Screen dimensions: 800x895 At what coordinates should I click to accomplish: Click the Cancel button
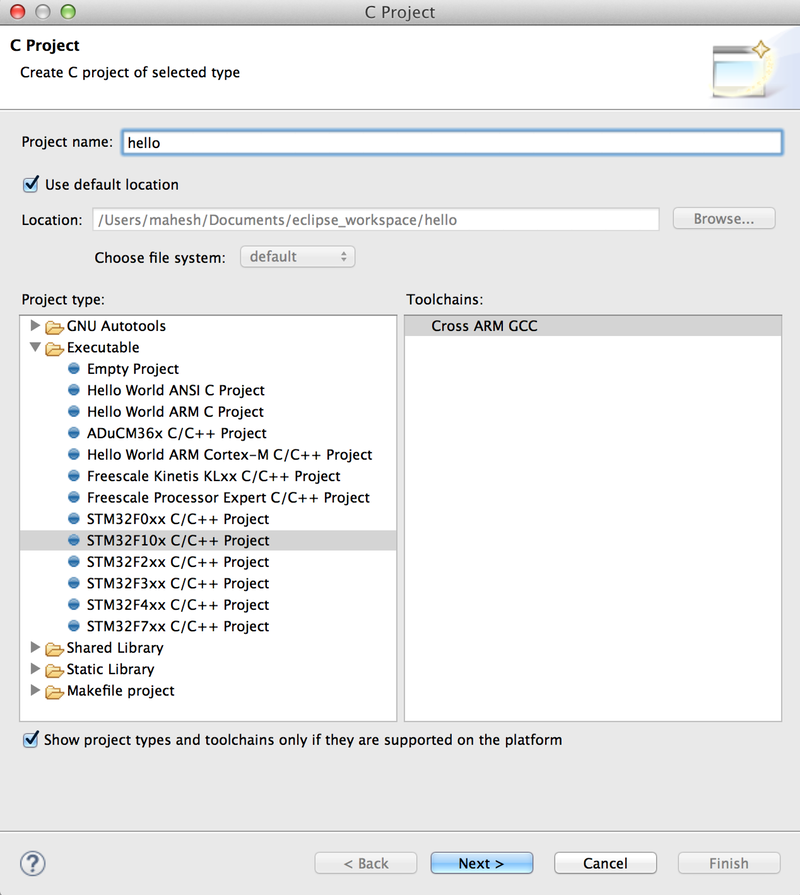click(605, 863)
